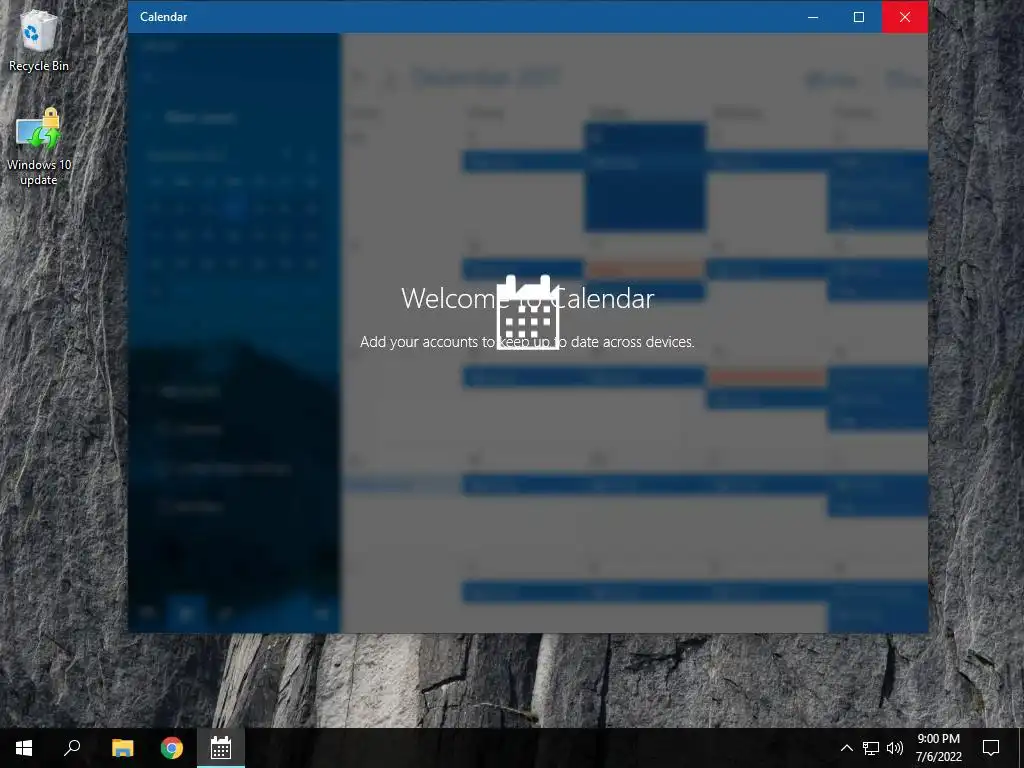Open the Windows 10 update desktop icon
This screenshot has width=1024, height=768.
coord(39,147)
